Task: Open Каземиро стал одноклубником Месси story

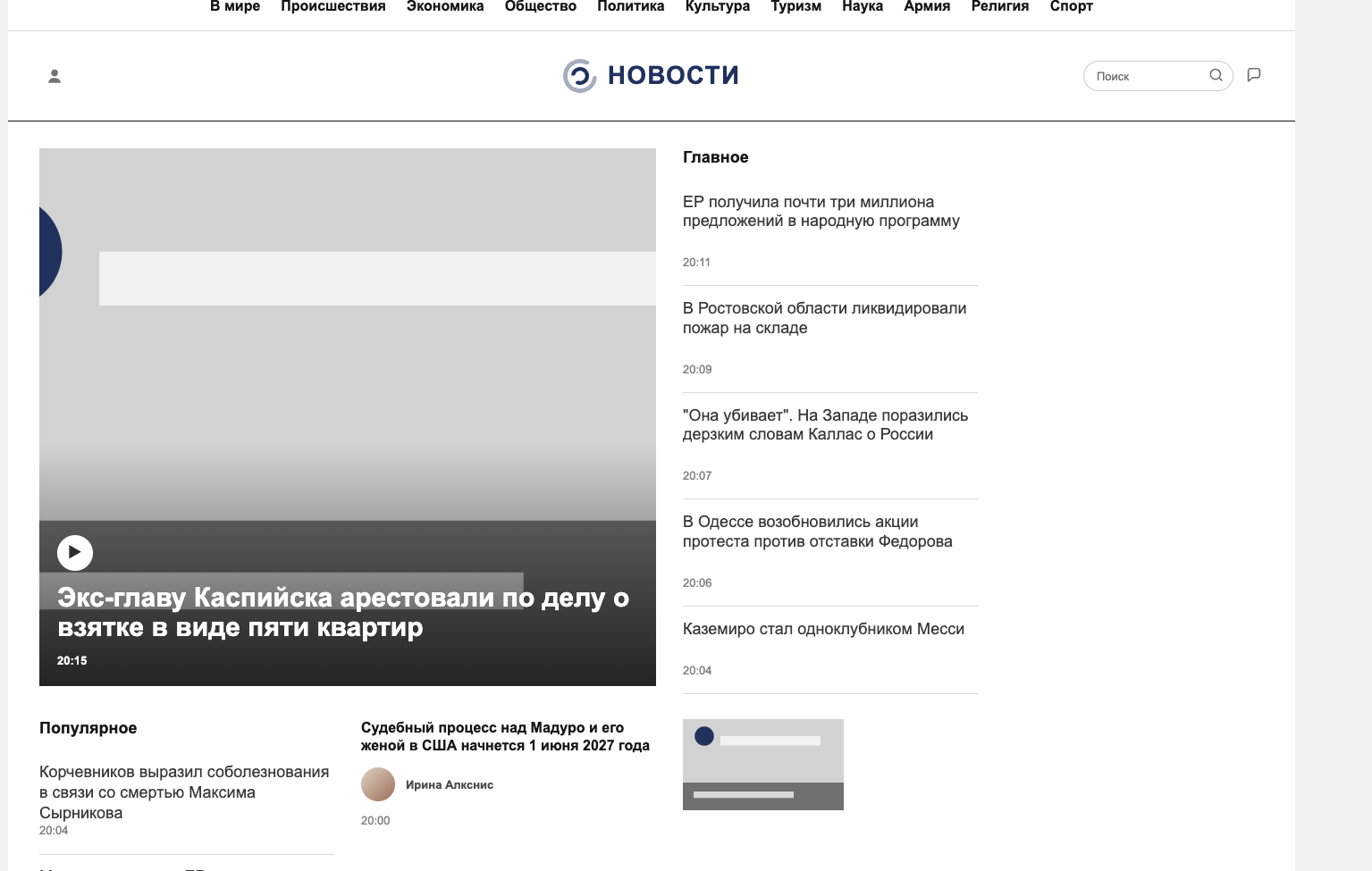Action: pos(823,629)
